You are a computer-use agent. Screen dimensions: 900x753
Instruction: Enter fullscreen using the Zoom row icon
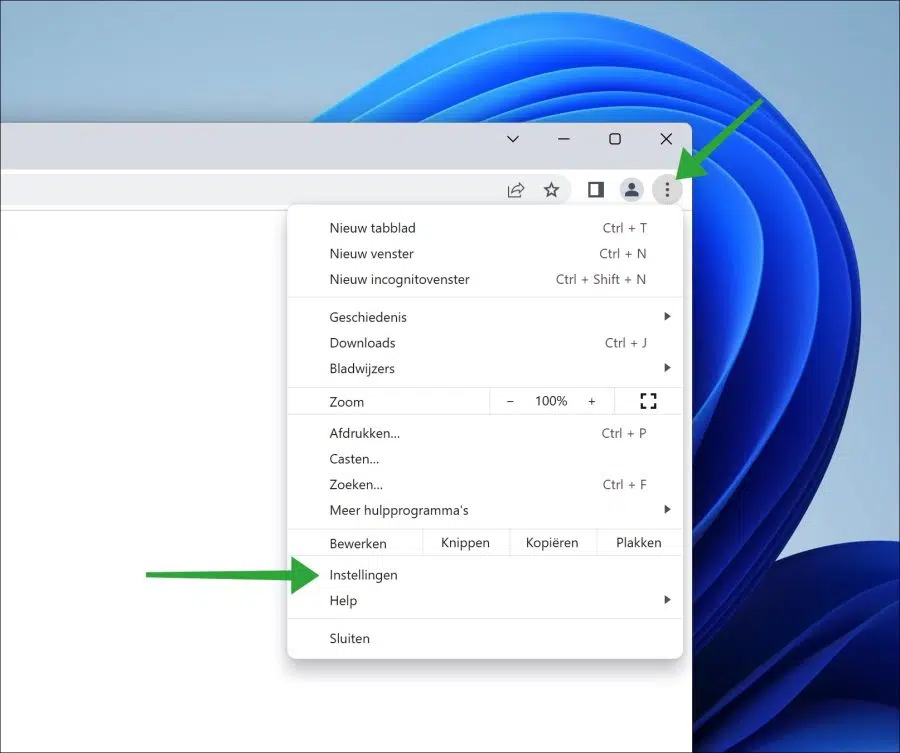(648, 401)
